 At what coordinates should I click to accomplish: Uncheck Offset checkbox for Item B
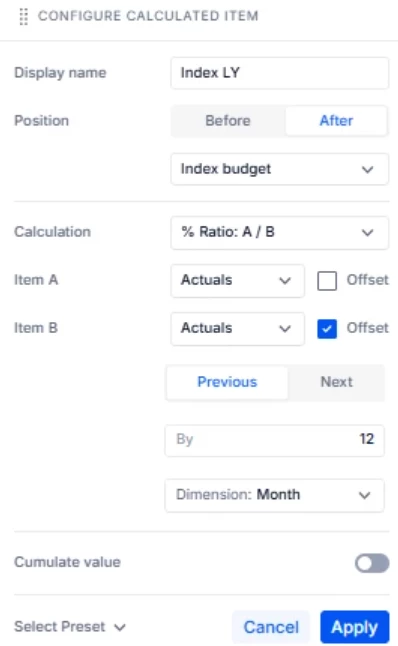(327, 329)
